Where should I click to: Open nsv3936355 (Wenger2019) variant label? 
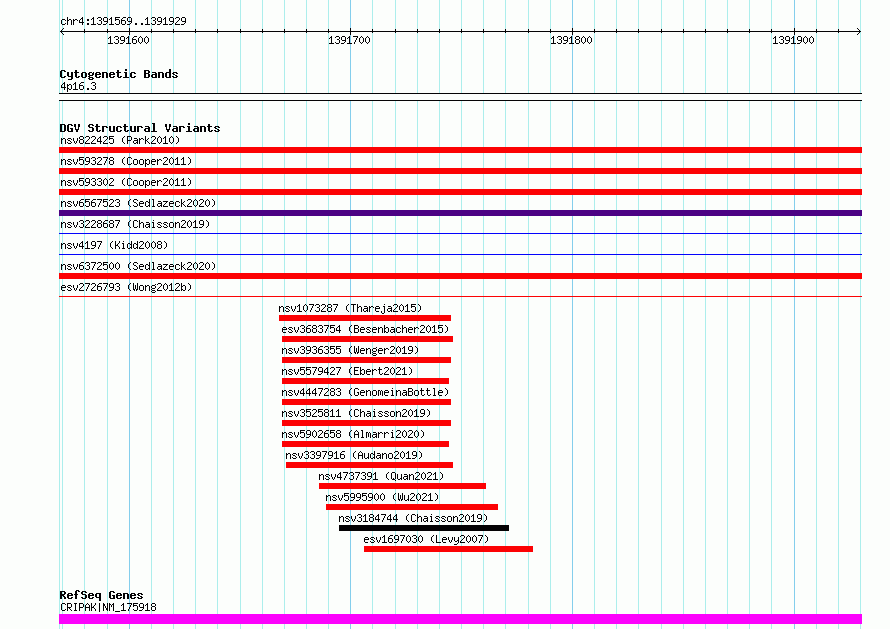[x=350, y=350]
